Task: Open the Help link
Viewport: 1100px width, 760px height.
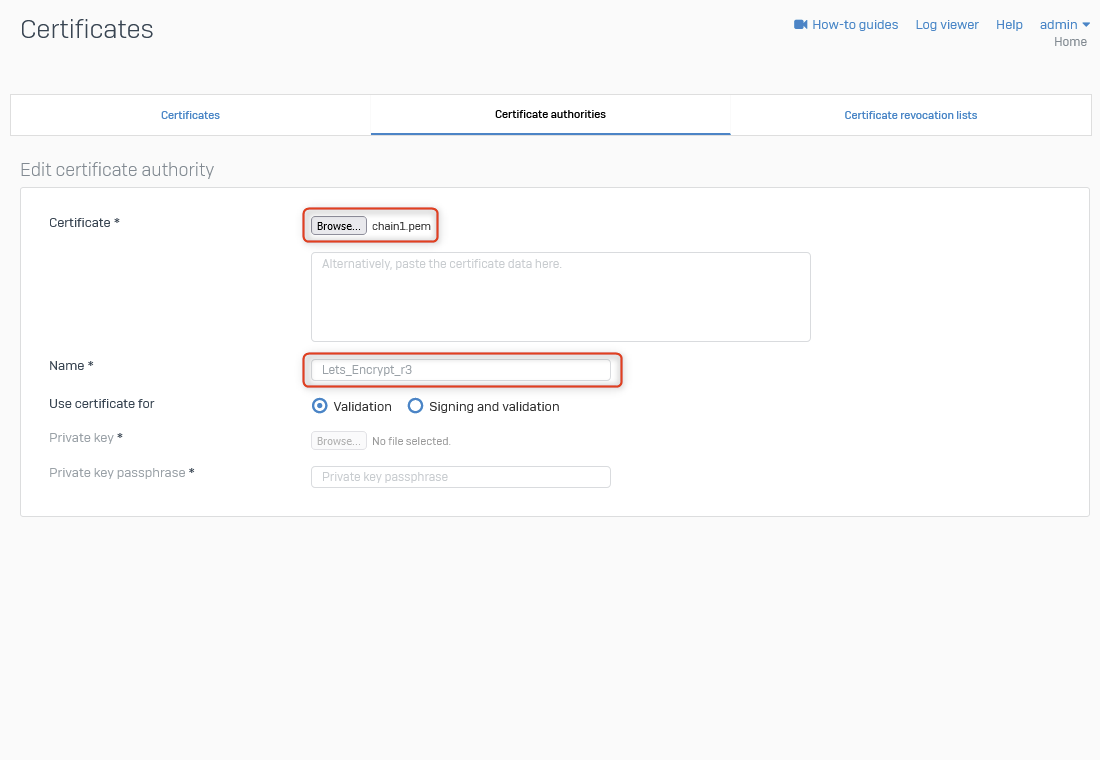Action: coord(1009,25)
